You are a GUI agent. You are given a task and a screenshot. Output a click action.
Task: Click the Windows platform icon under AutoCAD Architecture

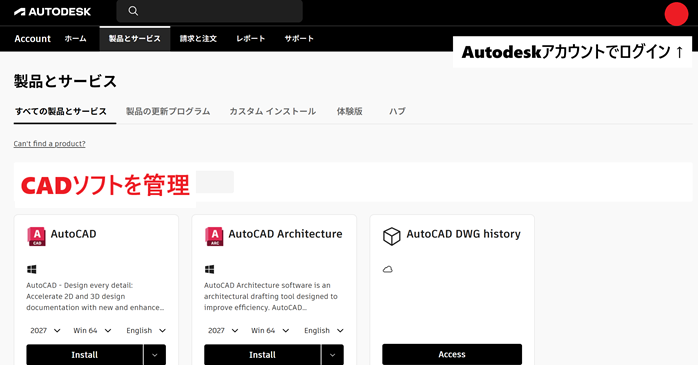(x=210, y=269)
